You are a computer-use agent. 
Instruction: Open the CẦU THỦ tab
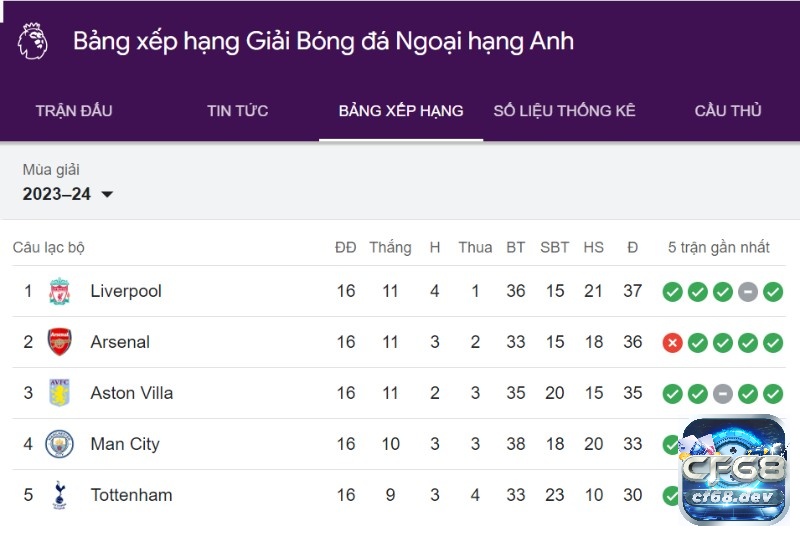coord(728,111)
